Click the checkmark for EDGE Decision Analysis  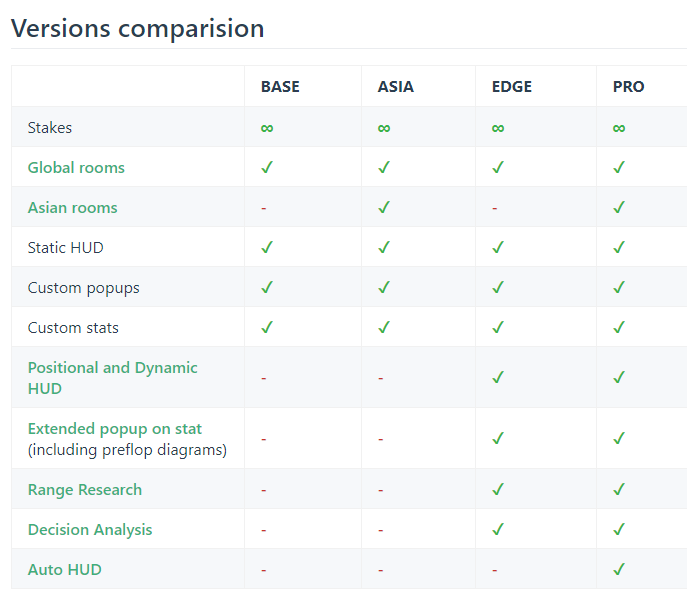498,530
